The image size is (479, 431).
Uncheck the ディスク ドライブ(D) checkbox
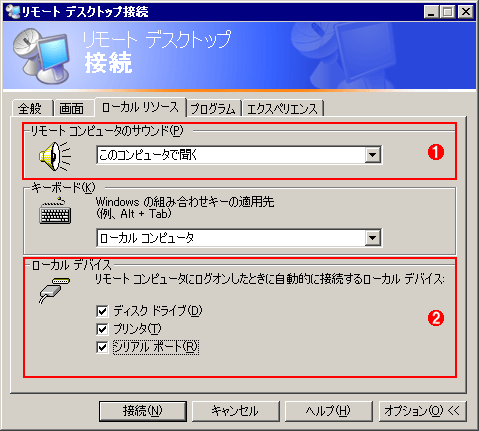[102, 311]
